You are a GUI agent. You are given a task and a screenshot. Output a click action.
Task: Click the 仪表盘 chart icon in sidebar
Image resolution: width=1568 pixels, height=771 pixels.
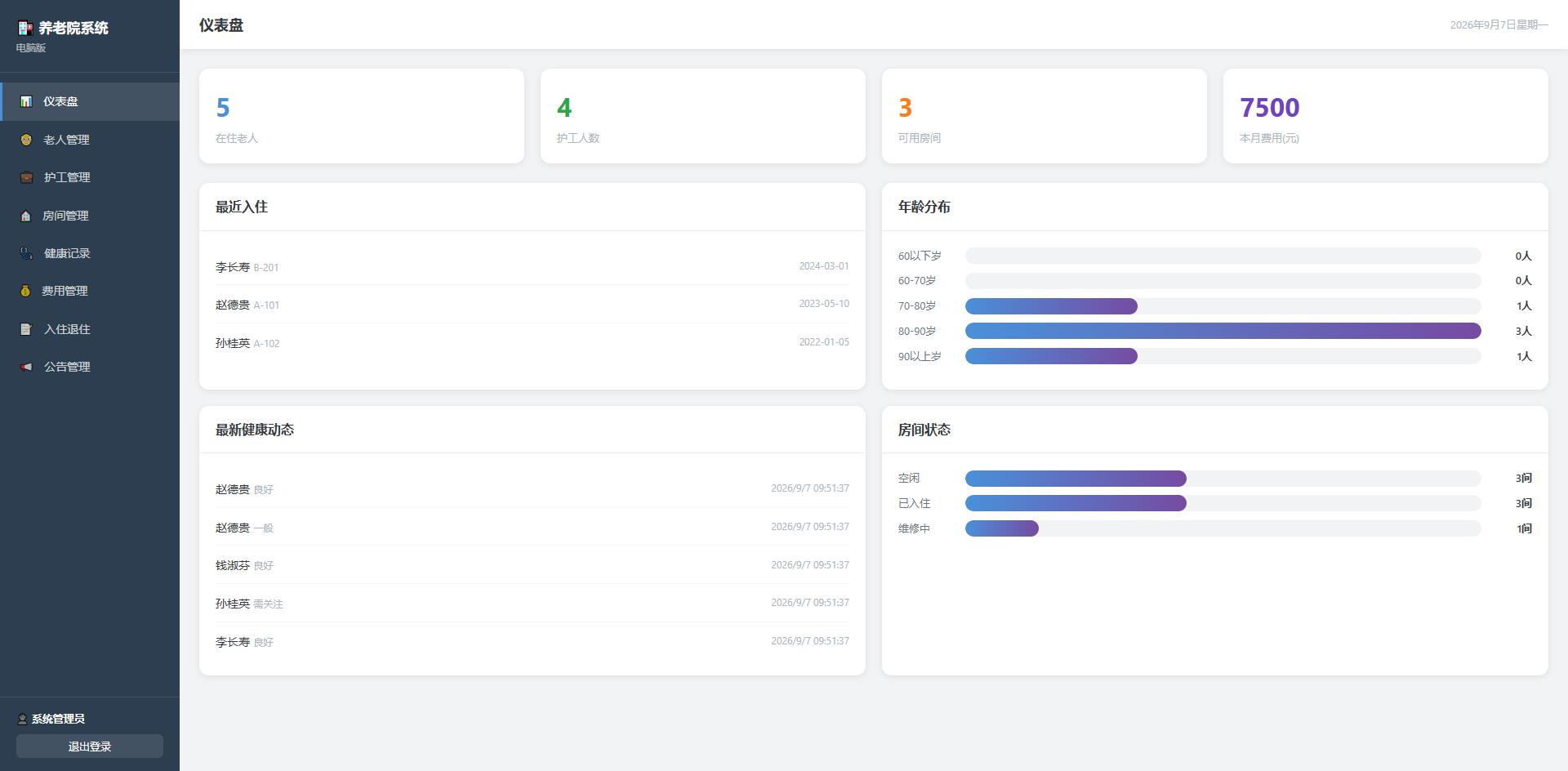click(26, 101)
